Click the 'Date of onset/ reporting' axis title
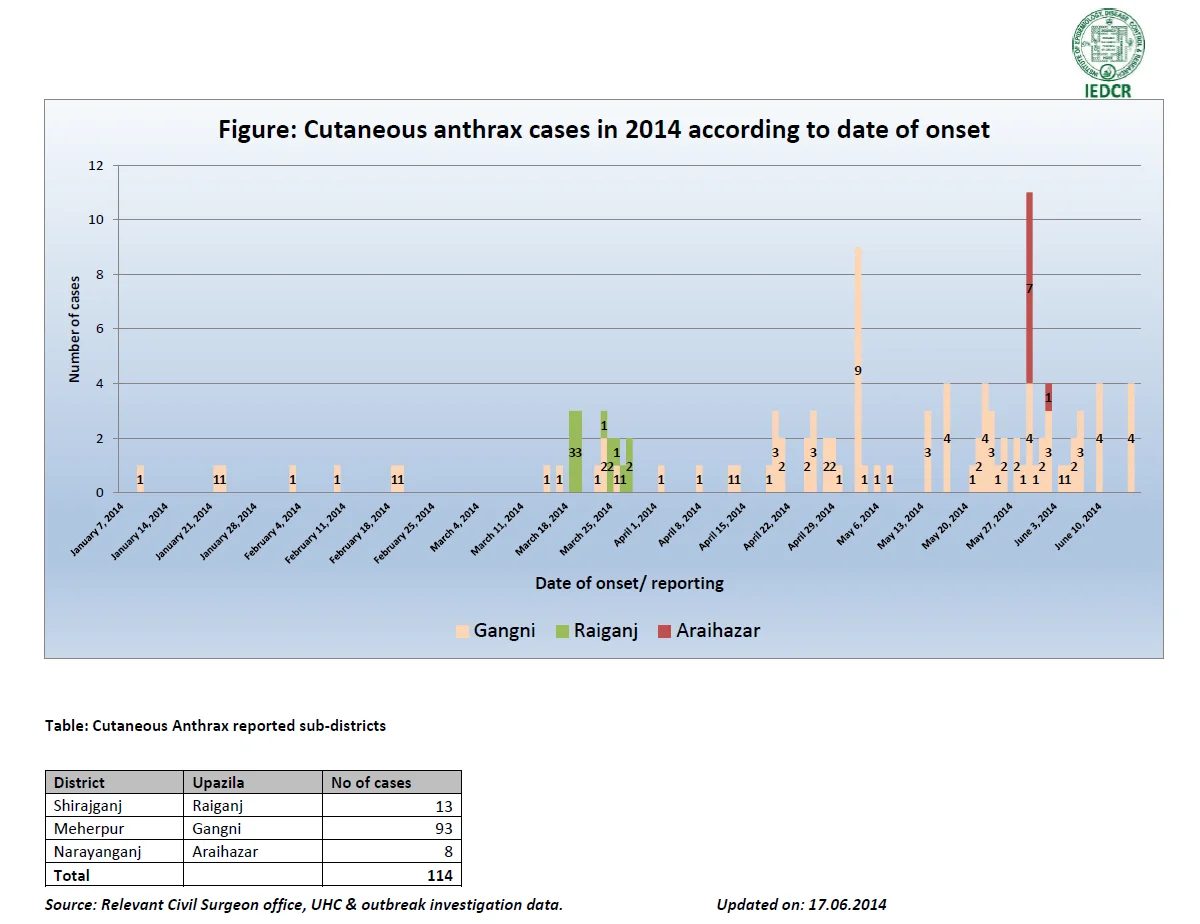 pos(629,583)
